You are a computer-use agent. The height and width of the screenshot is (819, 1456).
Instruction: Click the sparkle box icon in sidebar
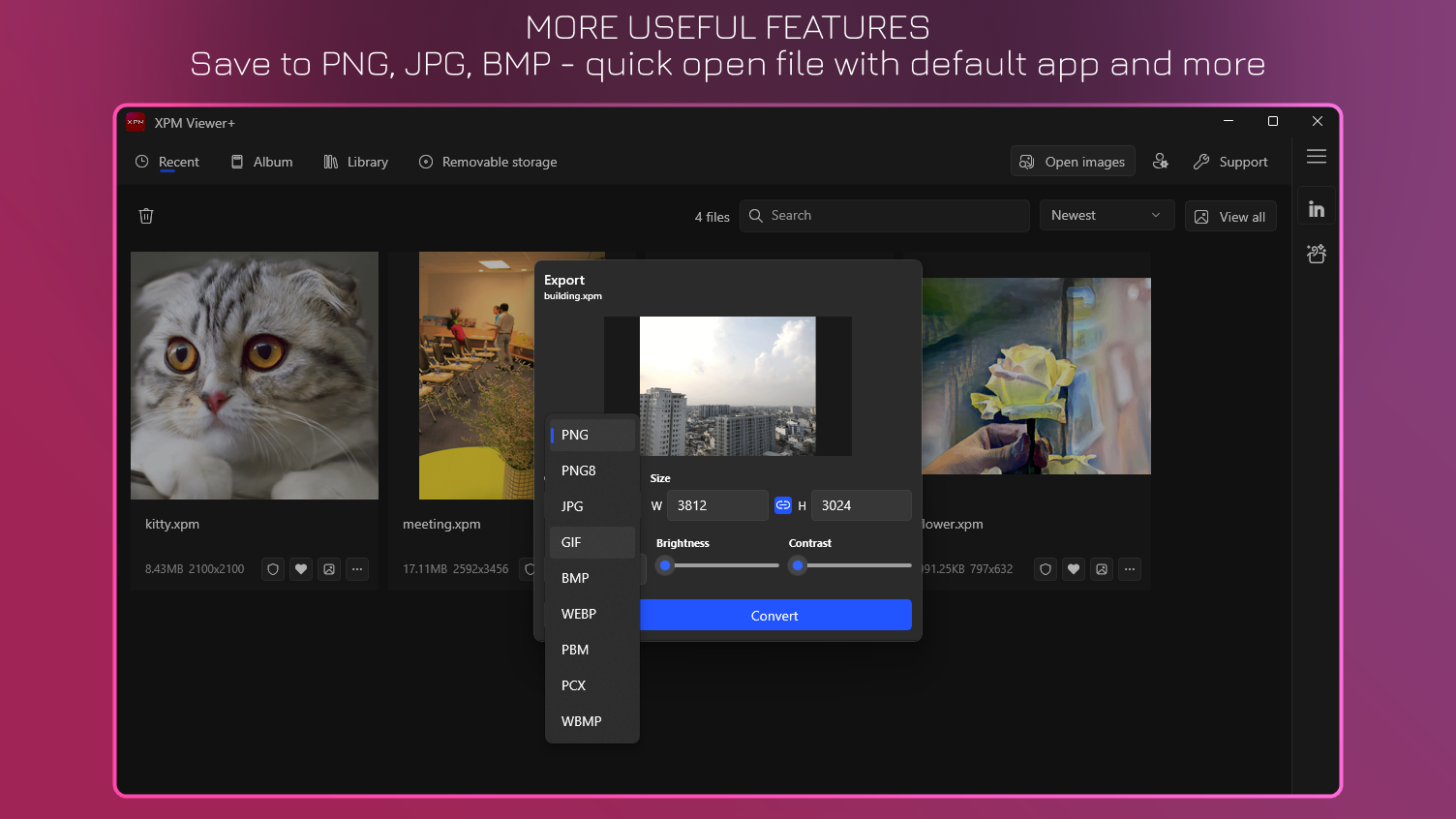pyautogui.click(x=1317, y=254)
